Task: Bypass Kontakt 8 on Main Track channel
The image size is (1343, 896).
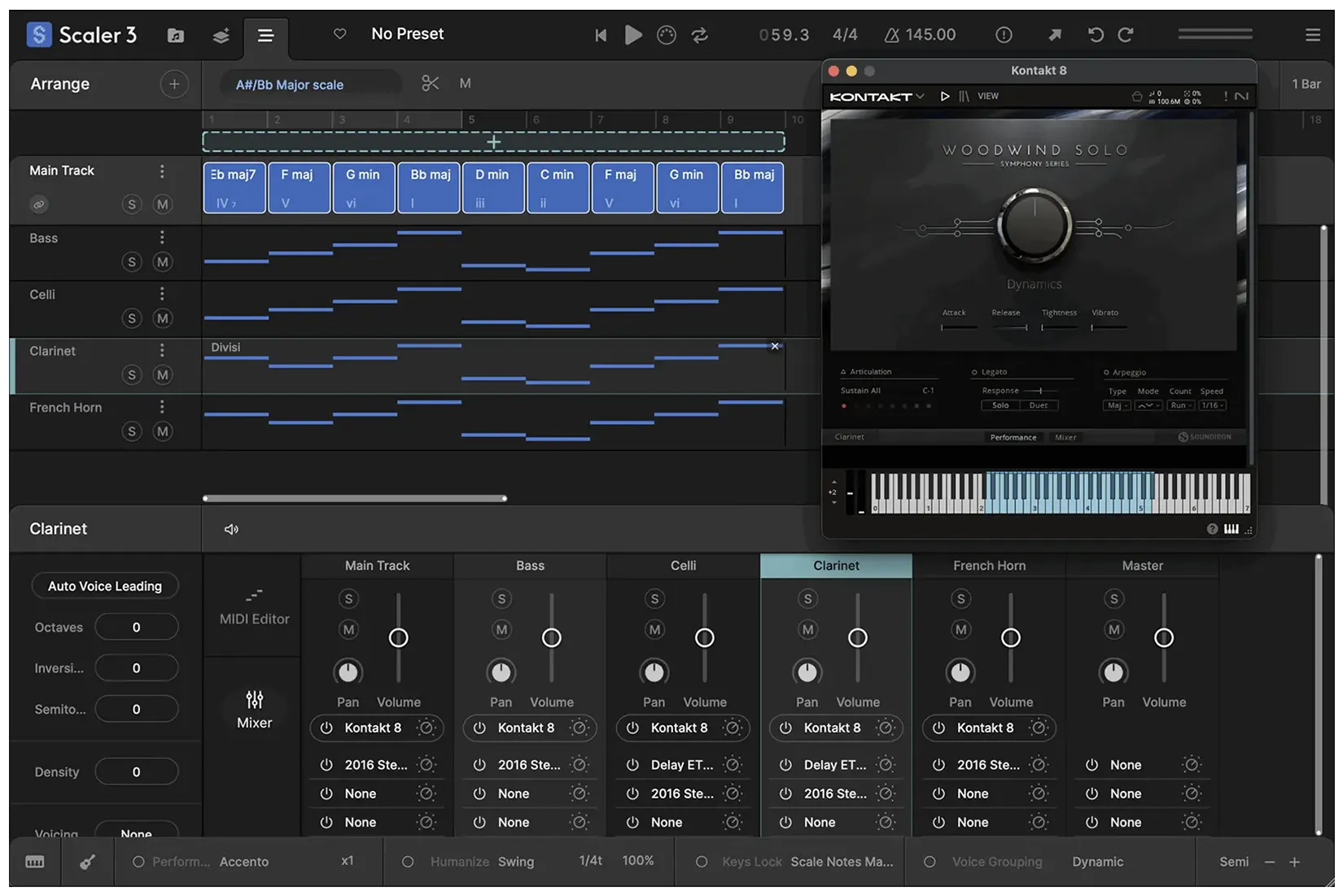Action: [326, 728]
